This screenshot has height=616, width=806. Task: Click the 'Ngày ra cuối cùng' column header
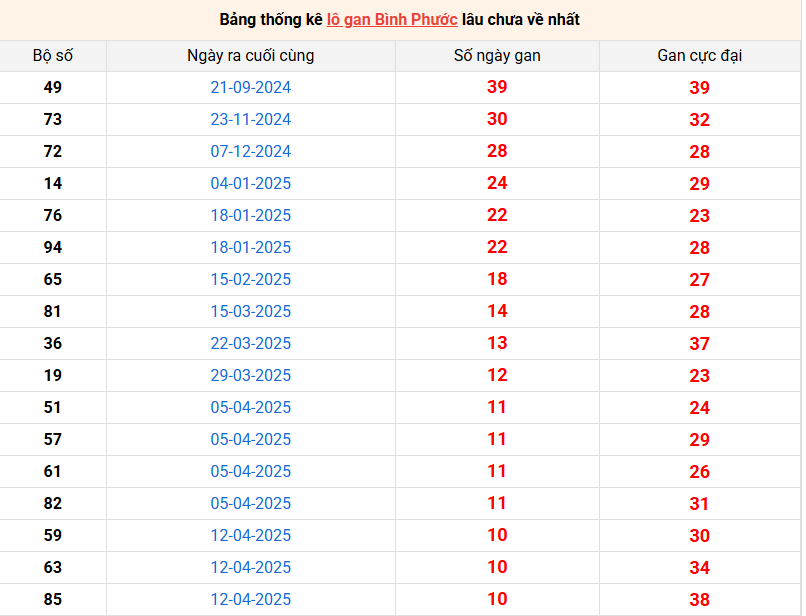(250, 56)
